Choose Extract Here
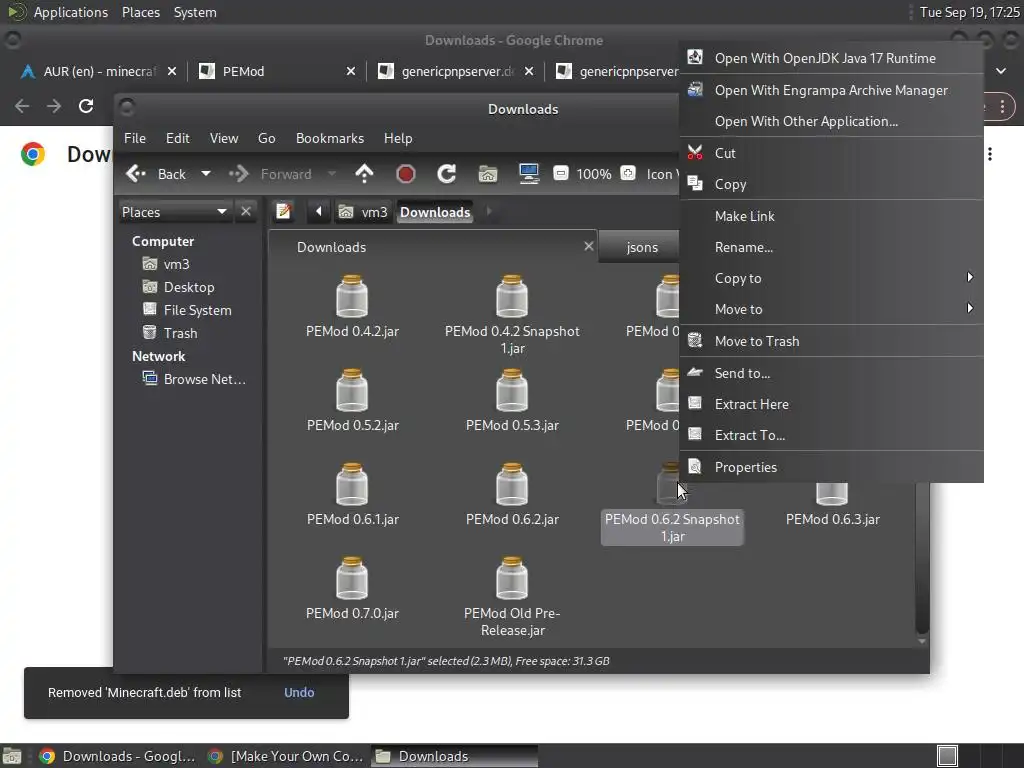The image size is (1024, 768). [x=831, y=404]
